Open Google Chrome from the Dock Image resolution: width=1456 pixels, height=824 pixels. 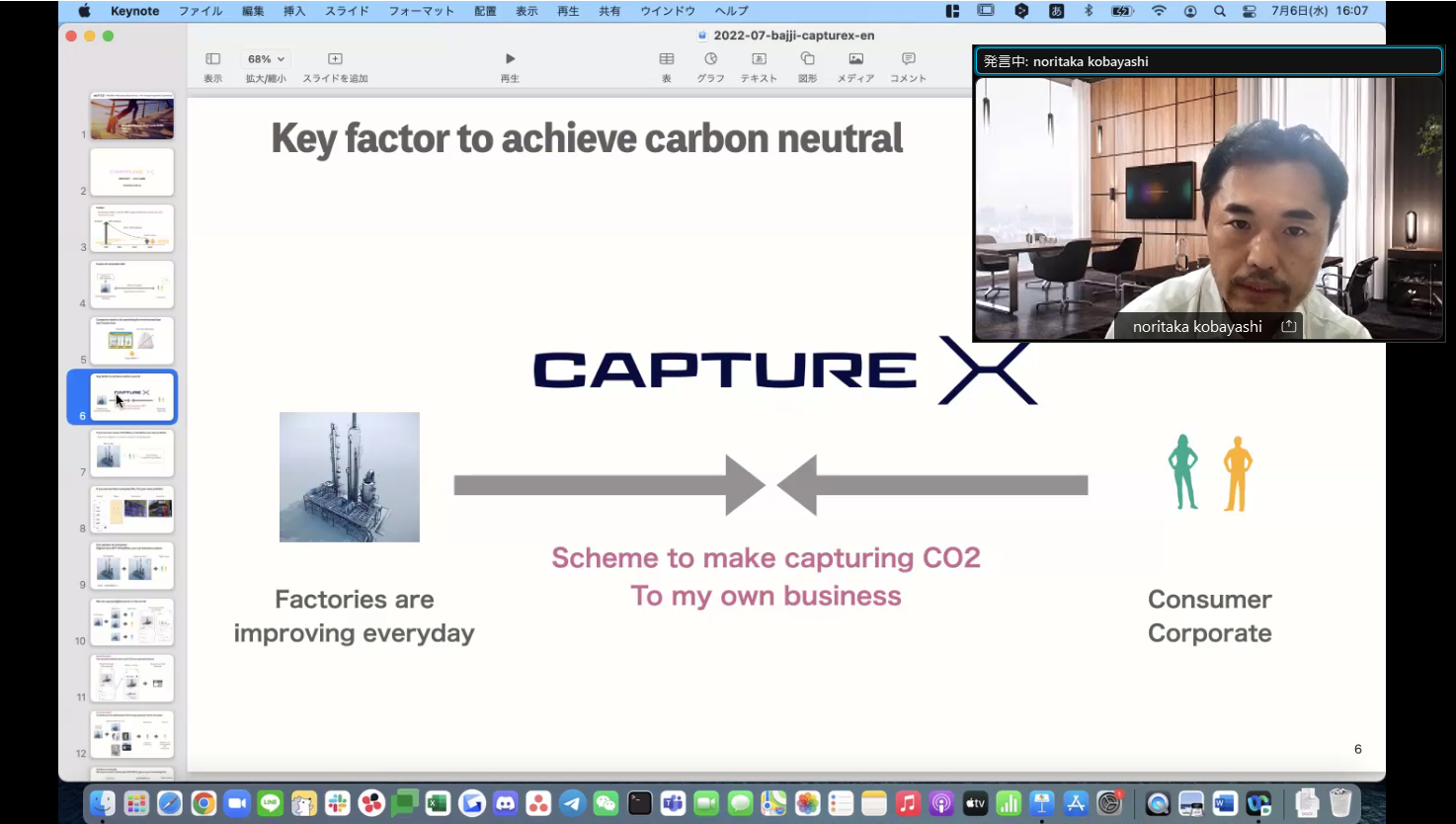click(203, 803)
